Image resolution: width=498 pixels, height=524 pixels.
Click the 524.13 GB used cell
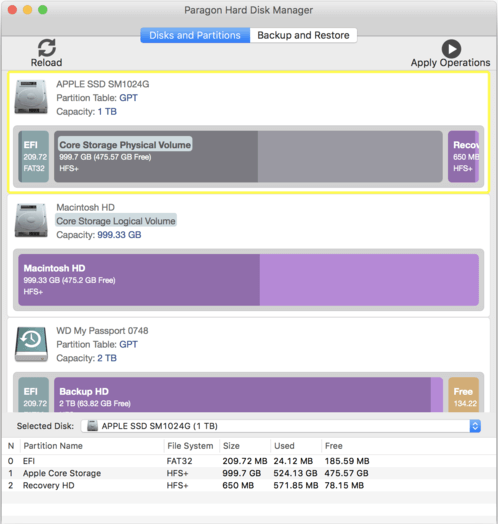tap(295, 473)
